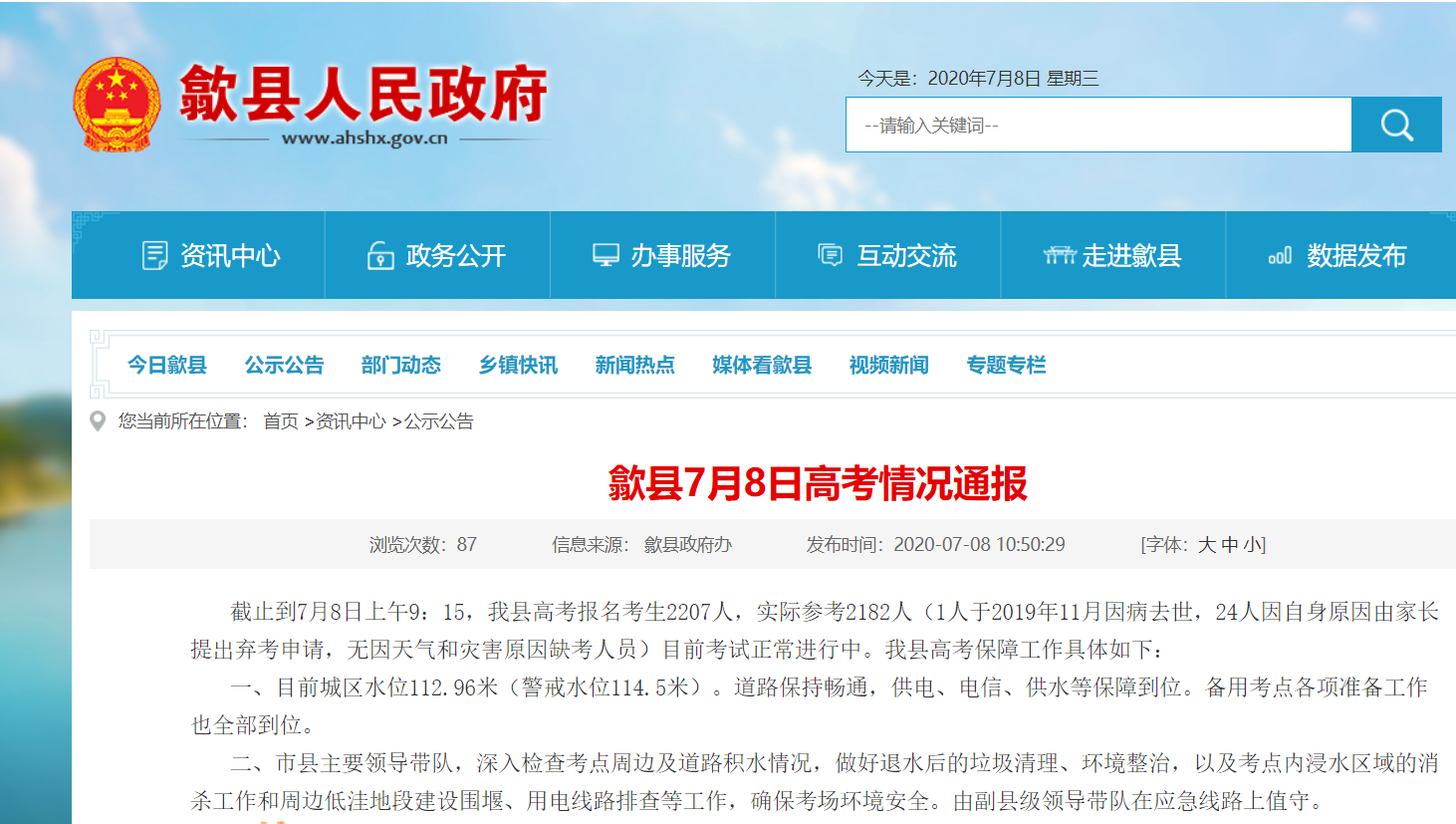Open the 部门动态 section
This screenshot has width=1456, height=824.
coord(401,365)
